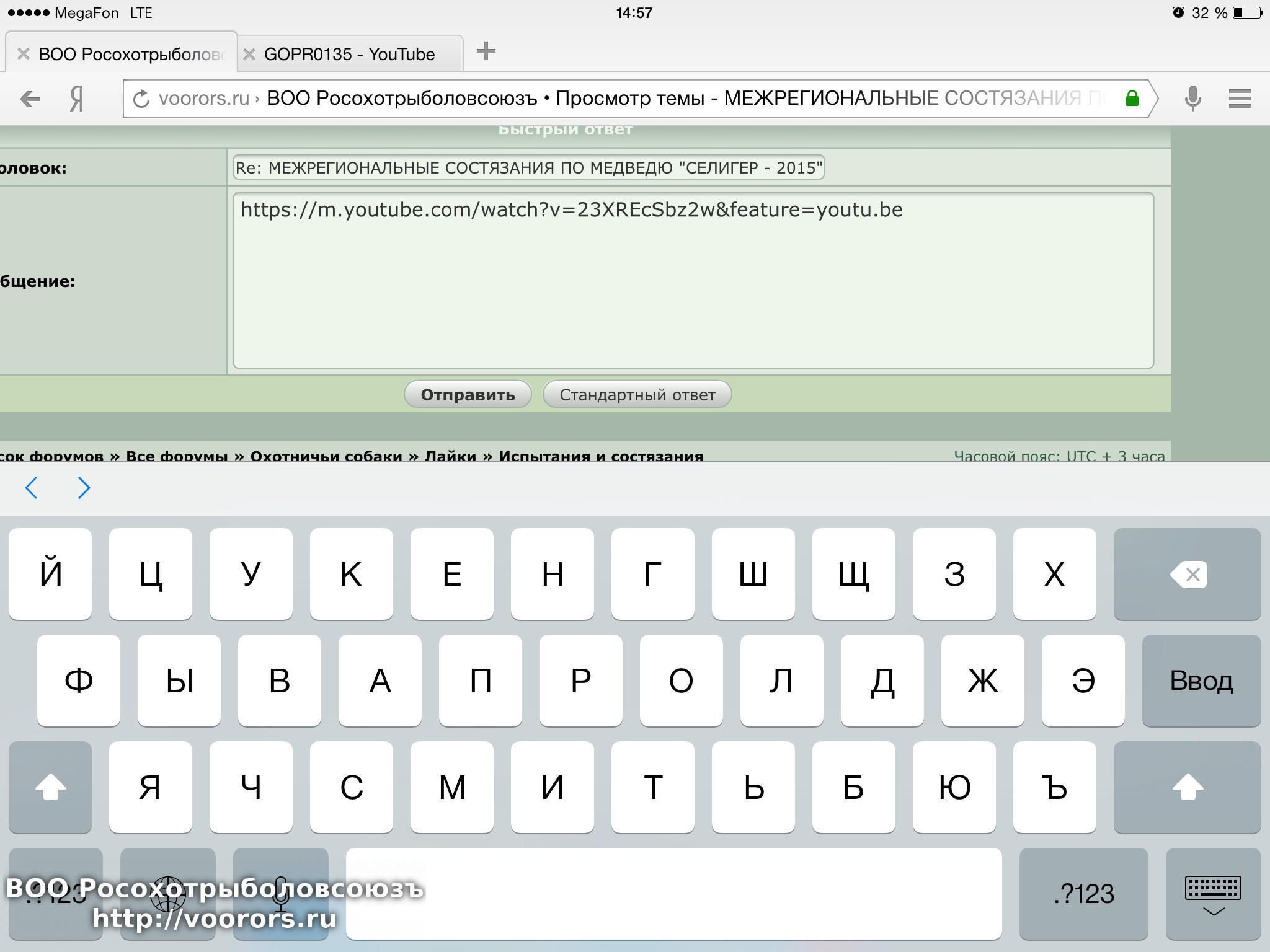Image resolution: width=1270 pixels, height=952 pixels.
Task: Tap the voice search microphone icon
Action: coord(1192,99)
